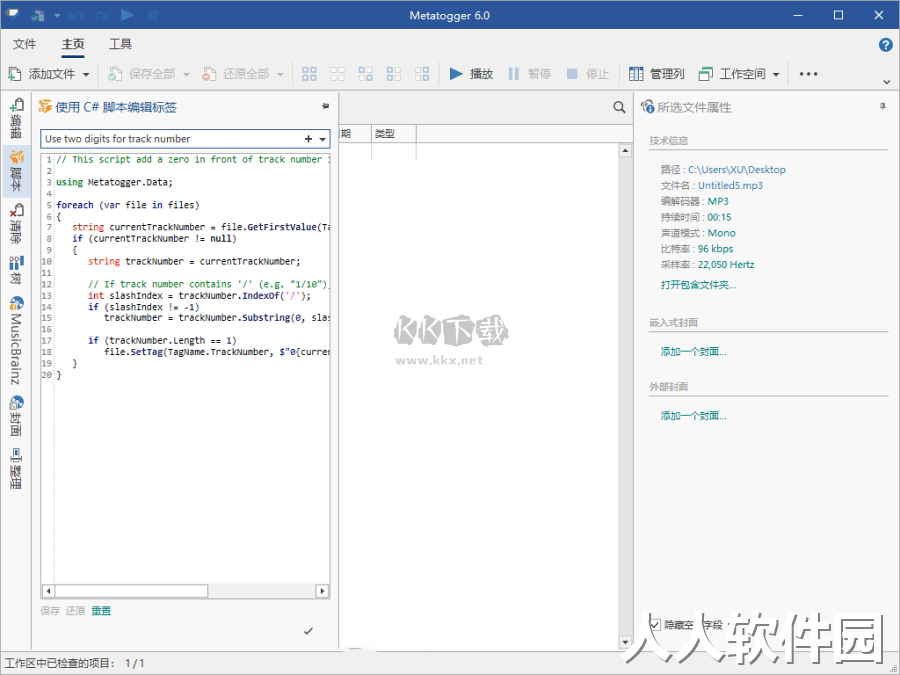The image size is (900, 675).
Task: Click the code editor's left scroll arrow
Action: click(48, 591)
